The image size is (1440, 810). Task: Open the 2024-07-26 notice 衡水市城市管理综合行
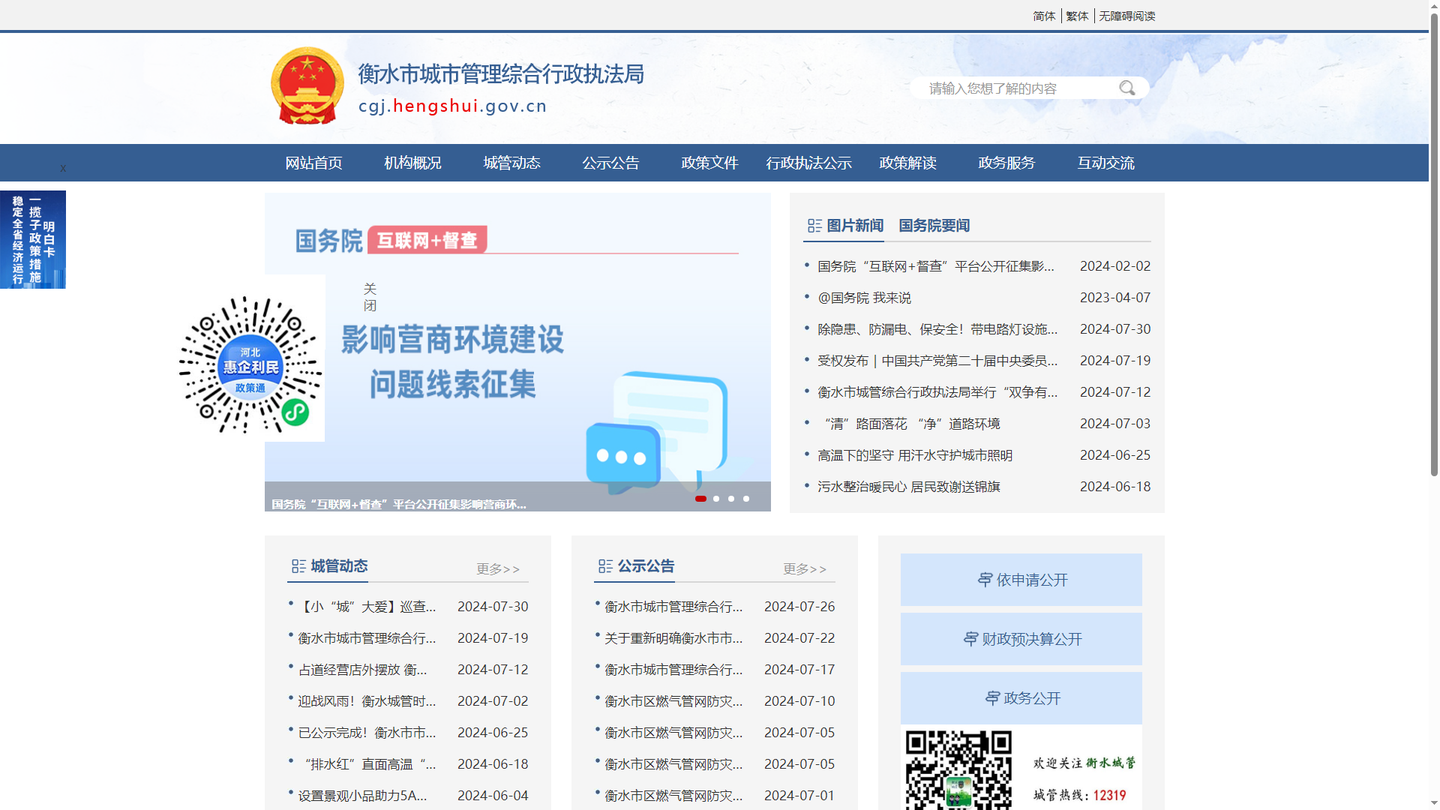coord(674,607)
